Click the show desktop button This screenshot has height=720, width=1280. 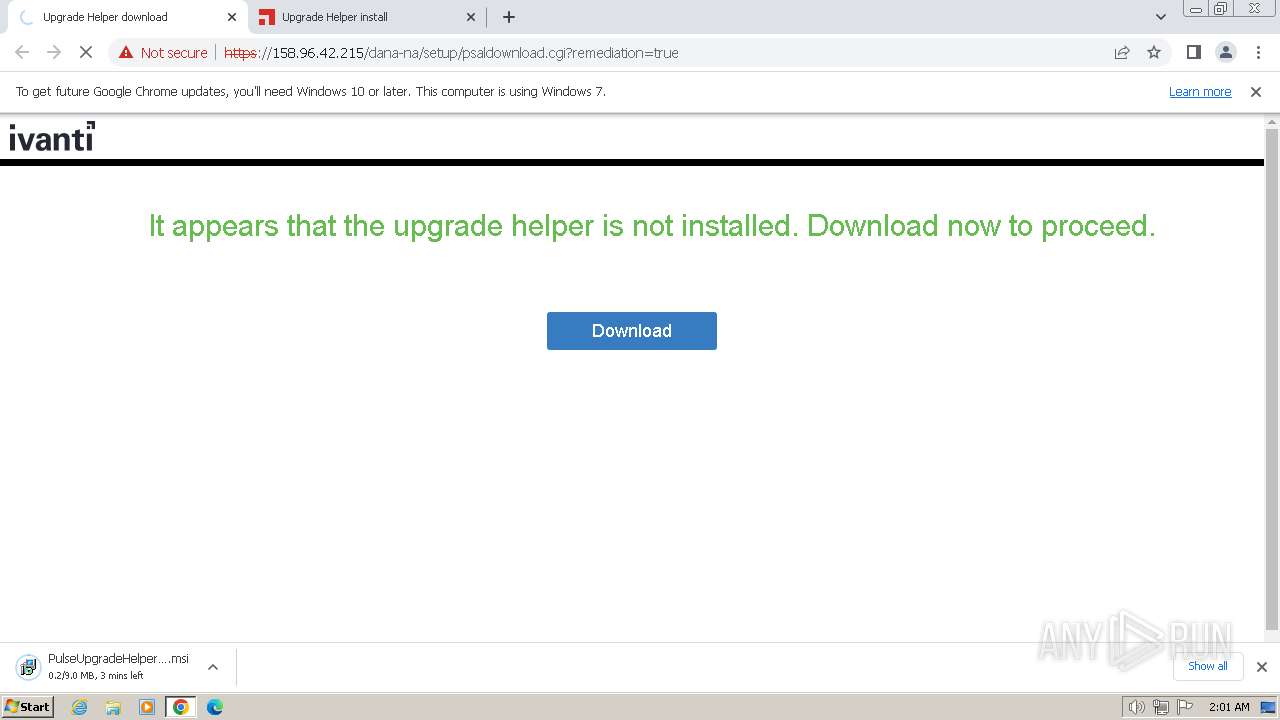[1269, 707]
